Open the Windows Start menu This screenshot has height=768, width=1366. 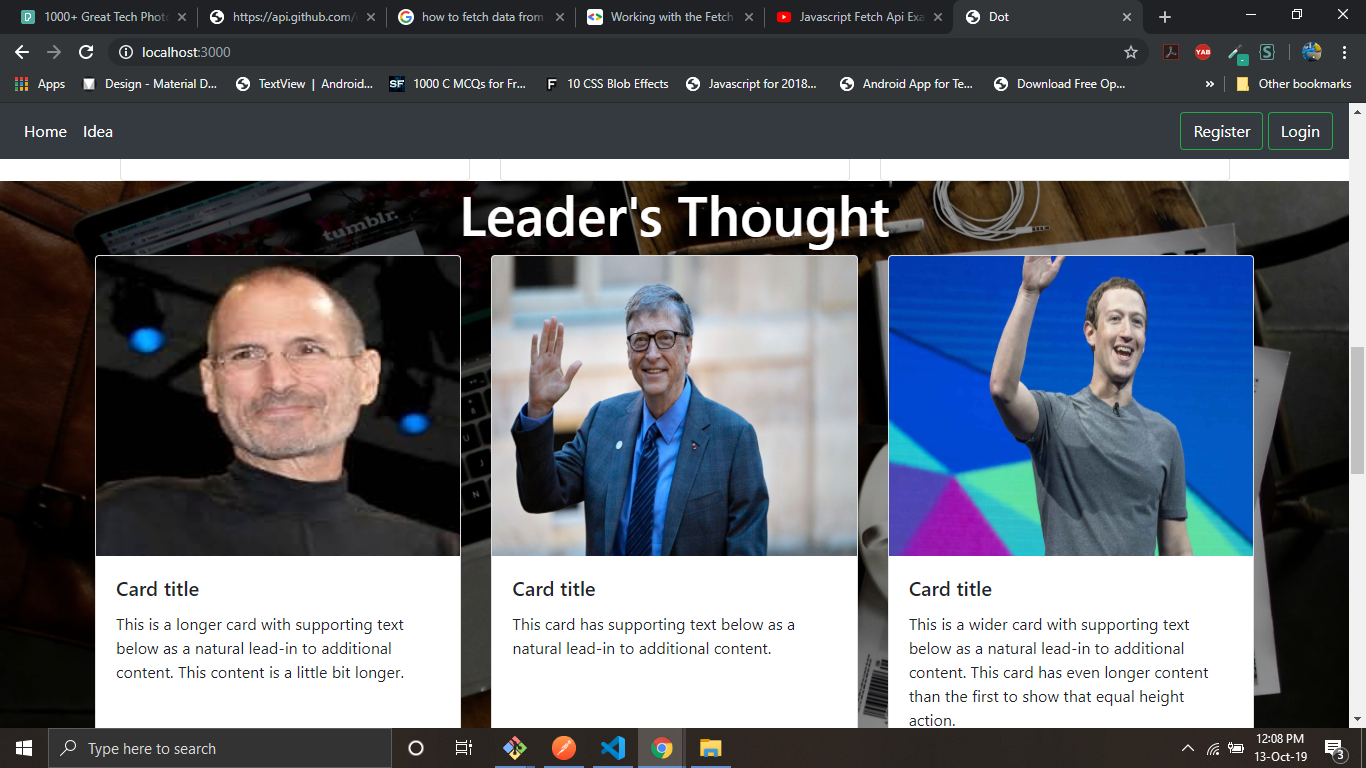pyautogui.click(x=24, y=748)
